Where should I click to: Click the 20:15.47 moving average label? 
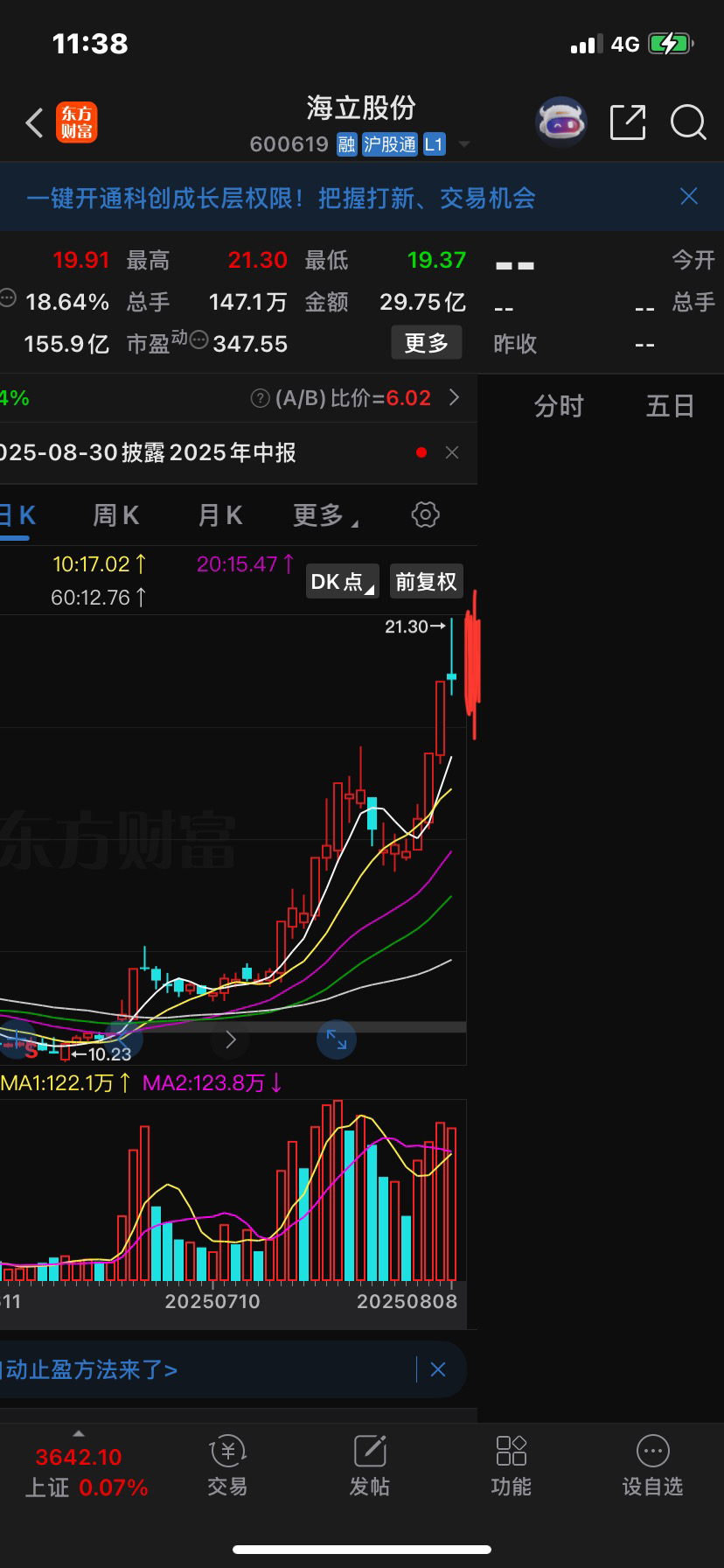(x=246, y=564)
